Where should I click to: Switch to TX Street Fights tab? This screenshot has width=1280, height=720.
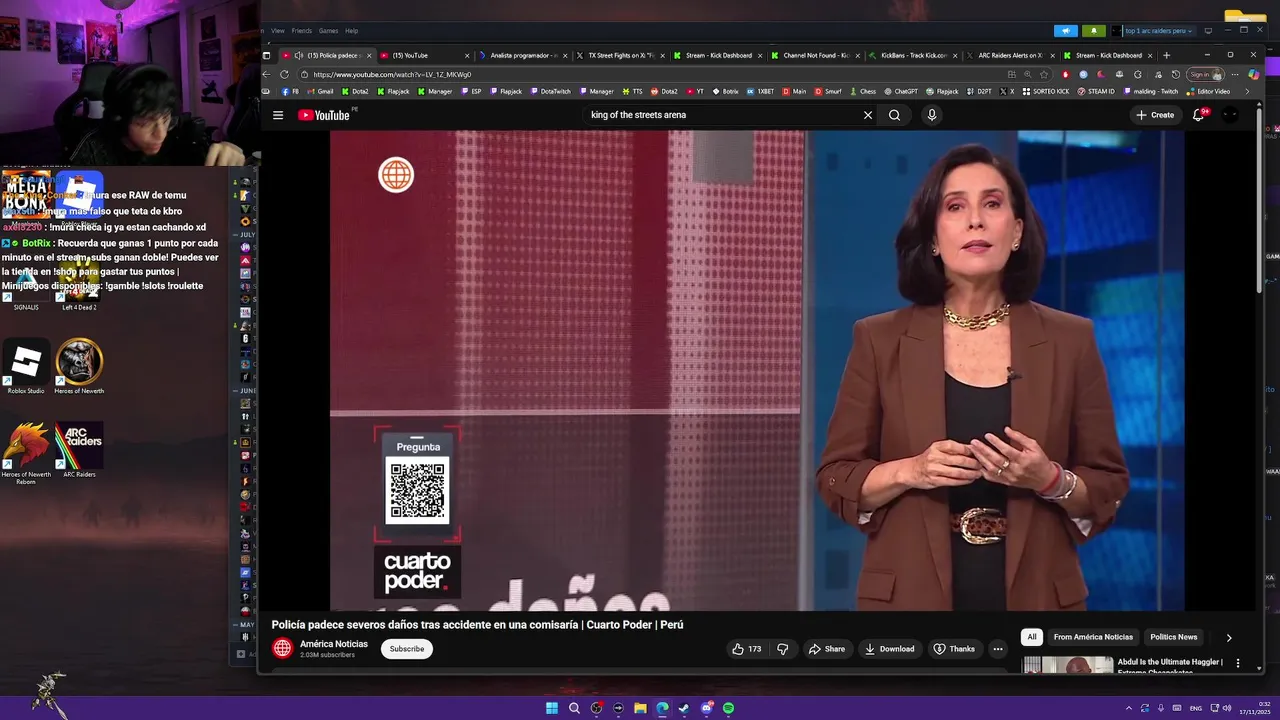[621, 56]
